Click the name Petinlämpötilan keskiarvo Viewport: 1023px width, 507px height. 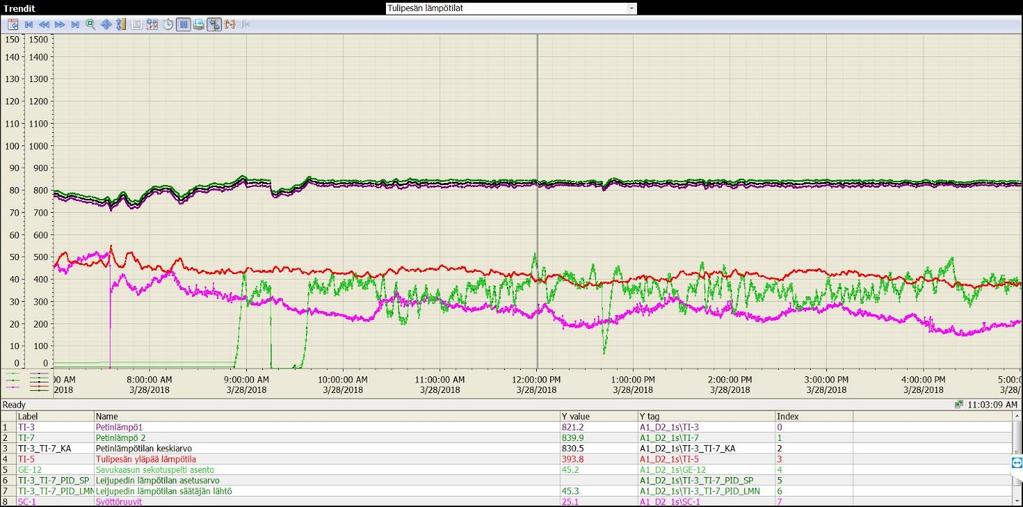tap(144, 448)
